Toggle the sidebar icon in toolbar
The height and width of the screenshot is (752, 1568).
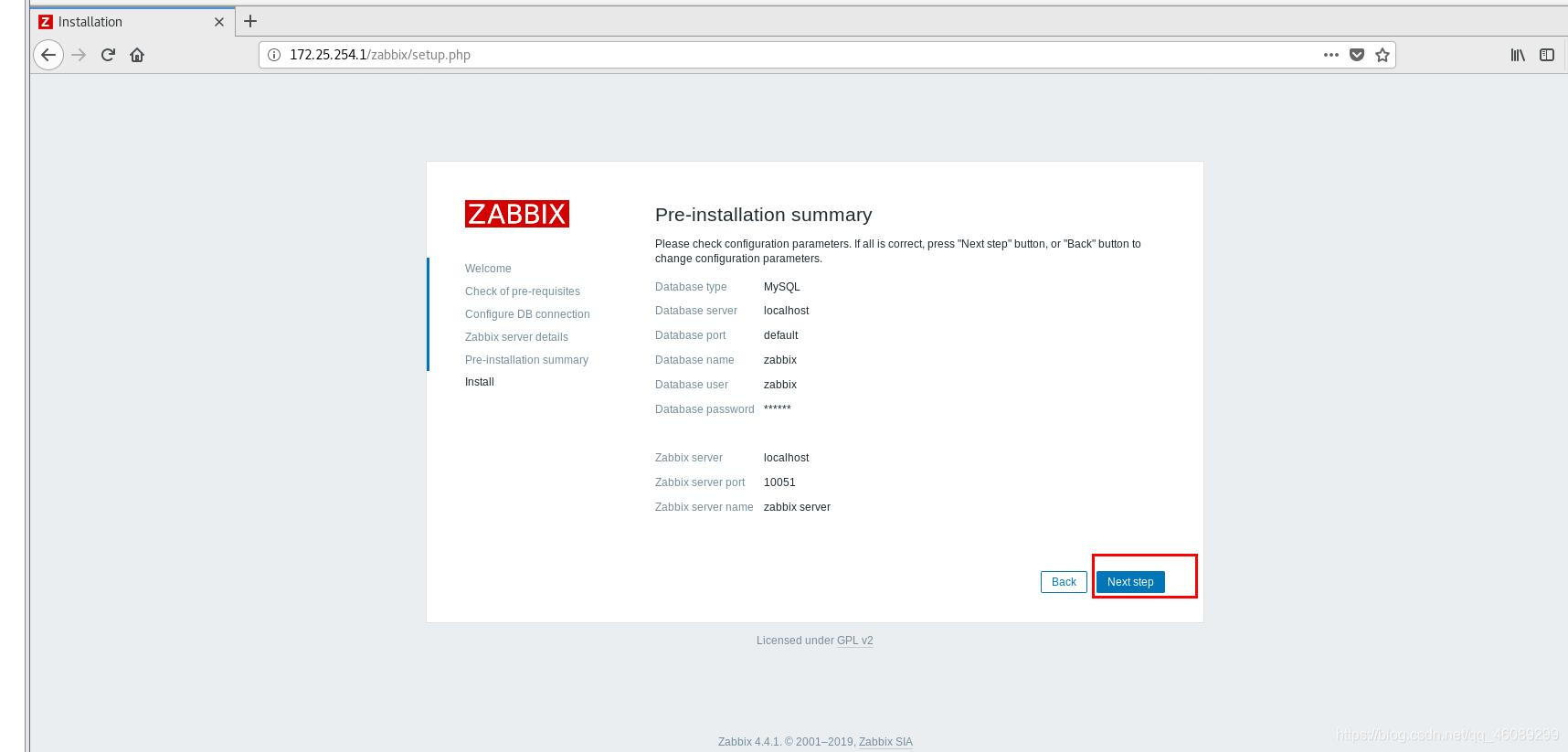(x=1547, y=55)
